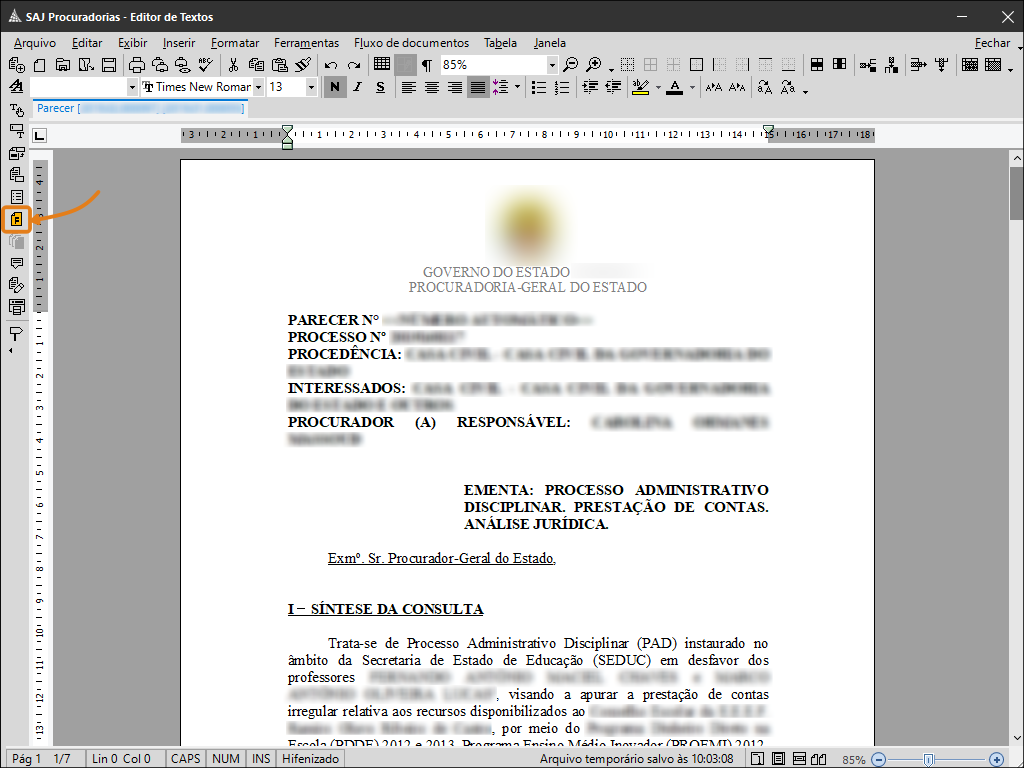Click the open folder icon
1024x768 pixels.
pos(63,65)
